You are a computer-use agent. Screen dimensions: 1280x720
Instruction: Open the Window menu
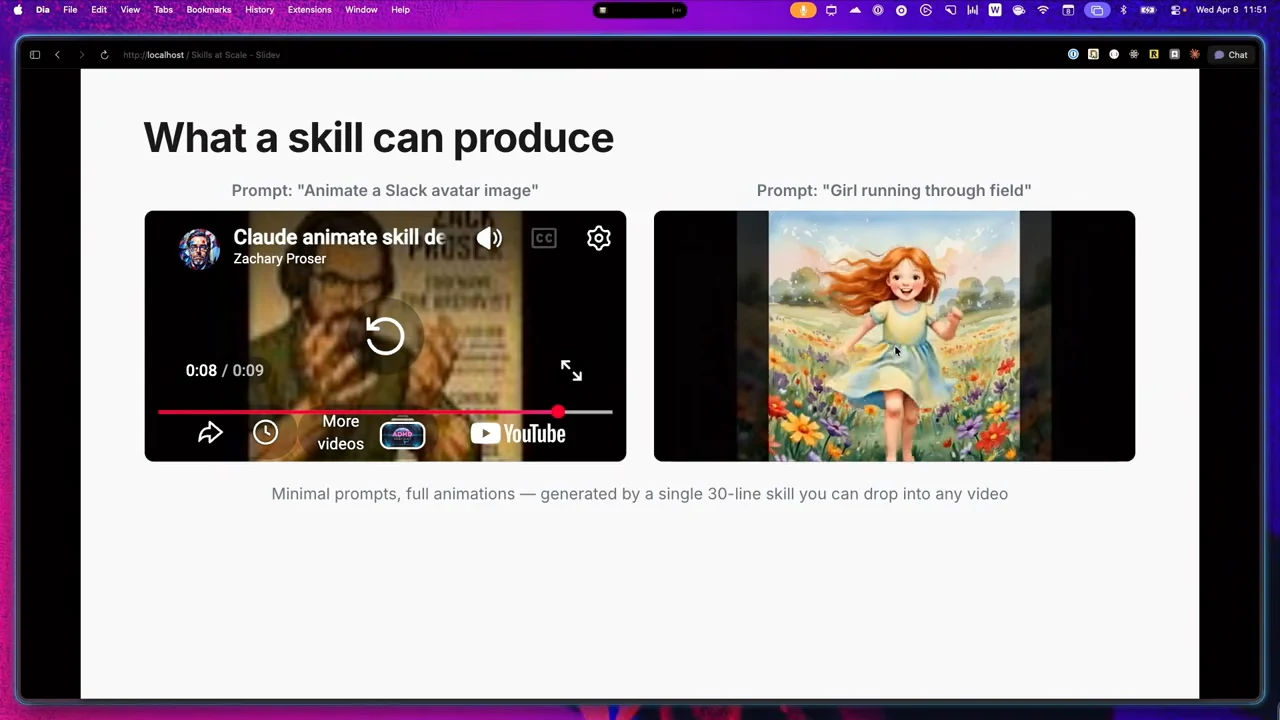pos(361,10)
